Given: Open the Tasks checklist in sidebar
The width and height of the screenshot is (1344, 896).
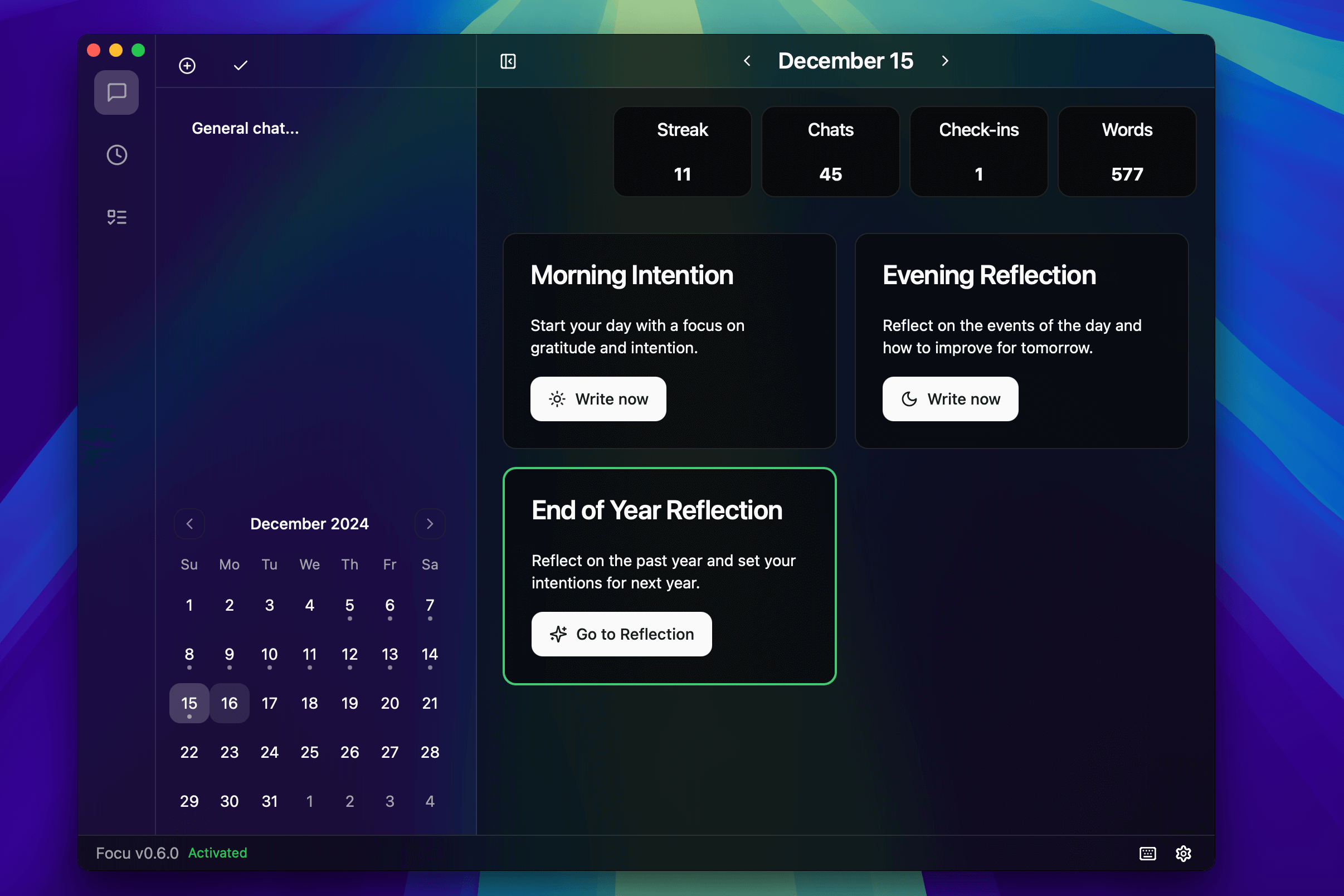Looking at the screenshot, I should [116, 217].
